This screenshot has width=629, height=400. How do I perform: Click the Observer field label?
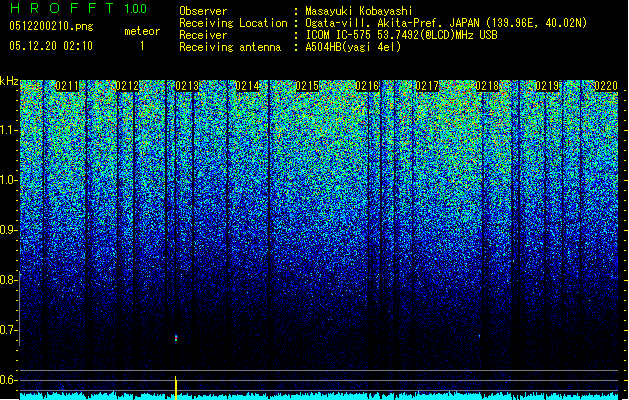[203, 11]
